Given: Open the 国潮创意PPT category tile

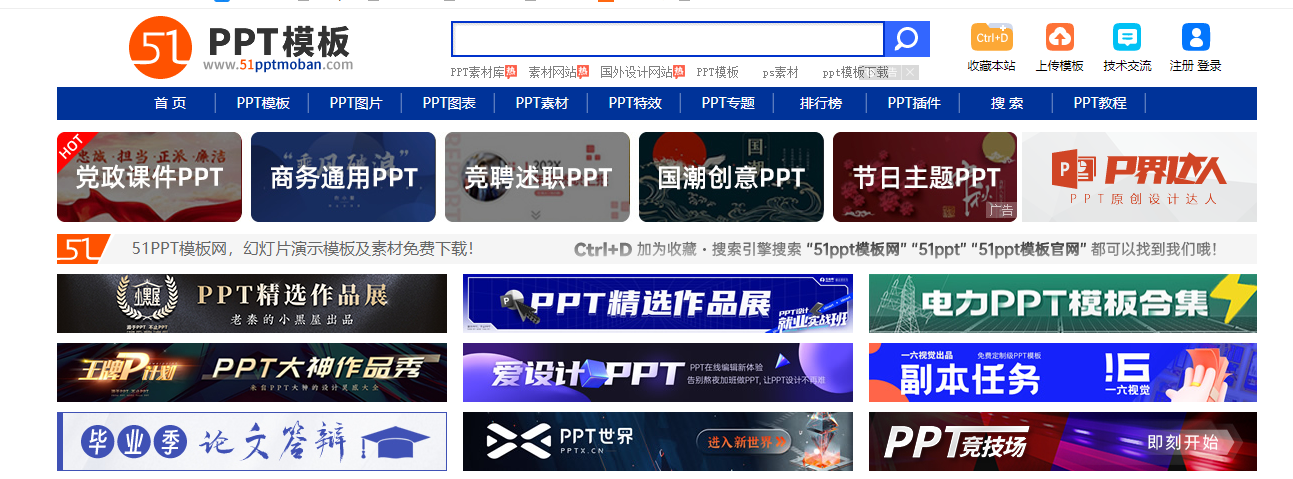Looking at the screenshot, I should [x=731, y=177].
